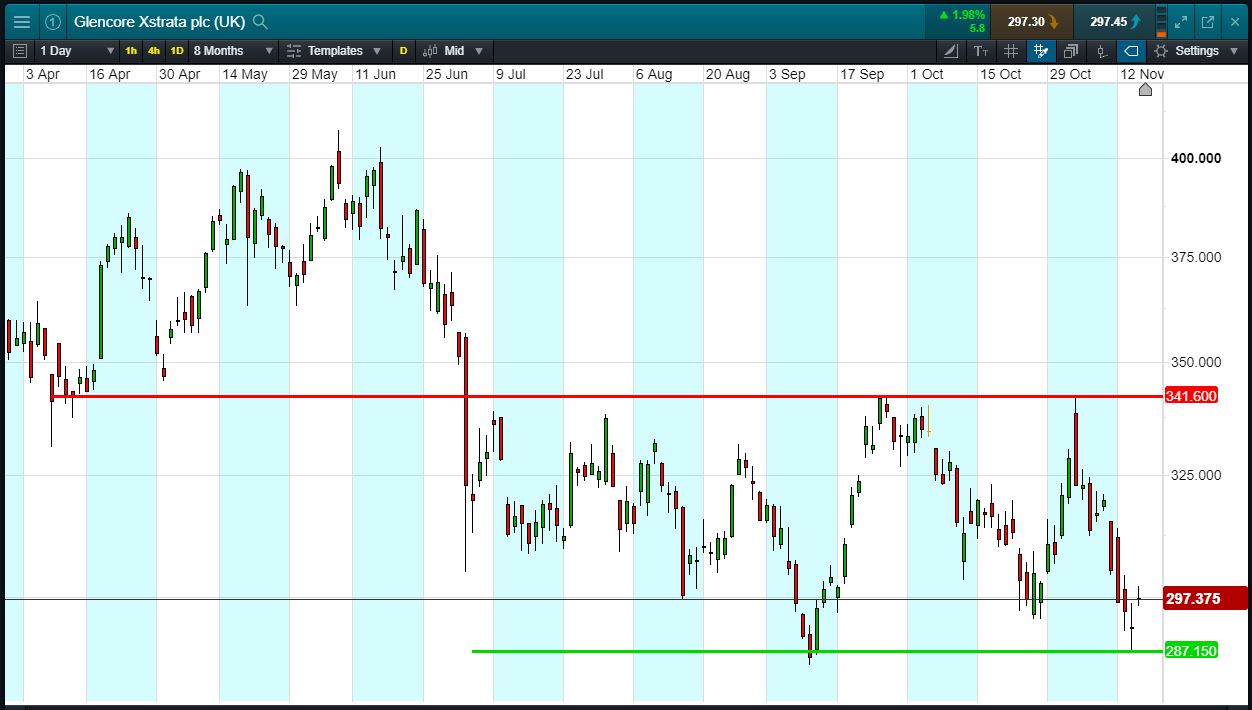Open the hamburger main menu
This screenshot has height=710, width=1252.
pos(22,21)
